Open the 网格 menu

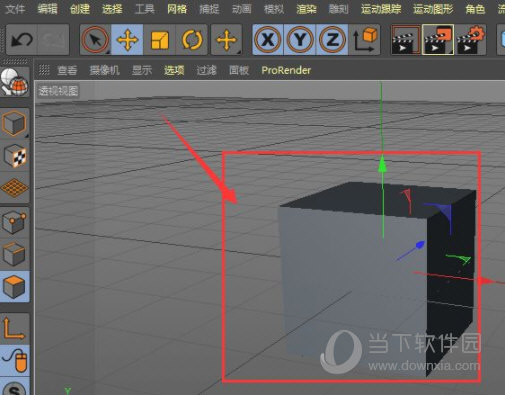coord(177,9)
